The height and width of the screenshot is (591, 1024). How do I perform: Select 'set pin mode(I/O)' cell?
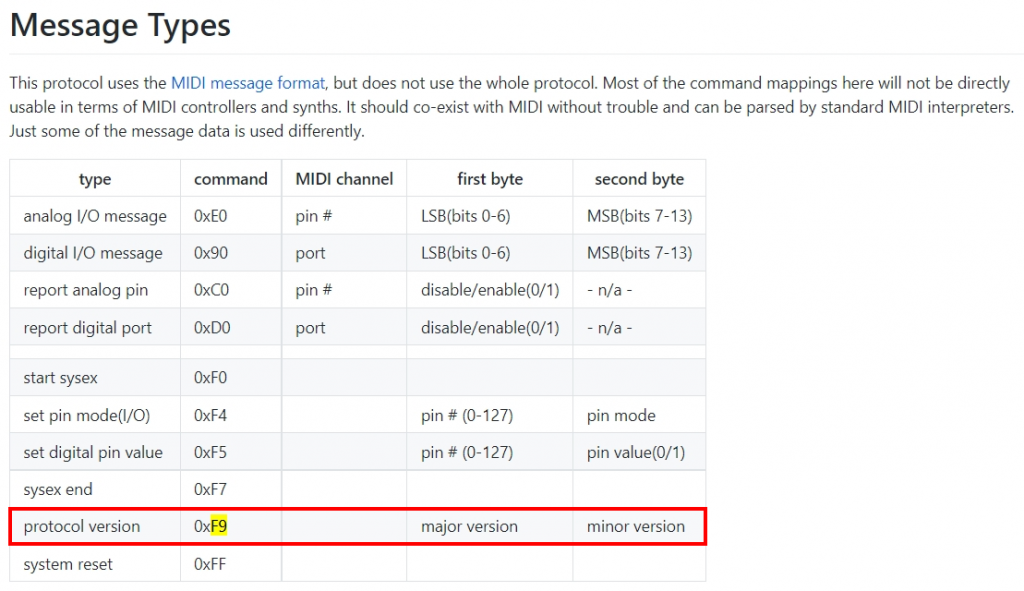[x=87, y=415]
